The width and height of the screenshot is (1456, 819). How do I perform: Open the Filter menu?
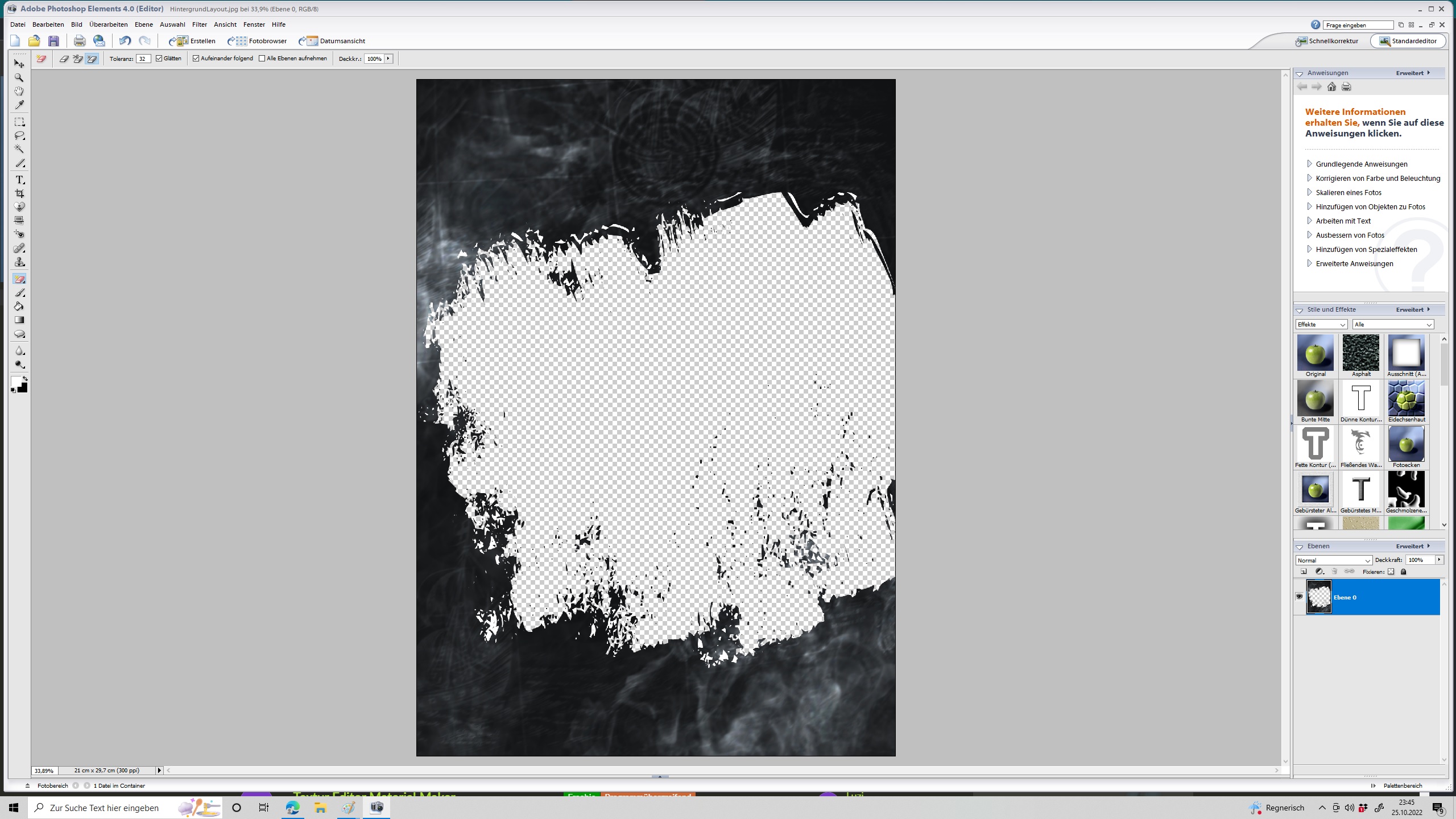click(199, 24)
